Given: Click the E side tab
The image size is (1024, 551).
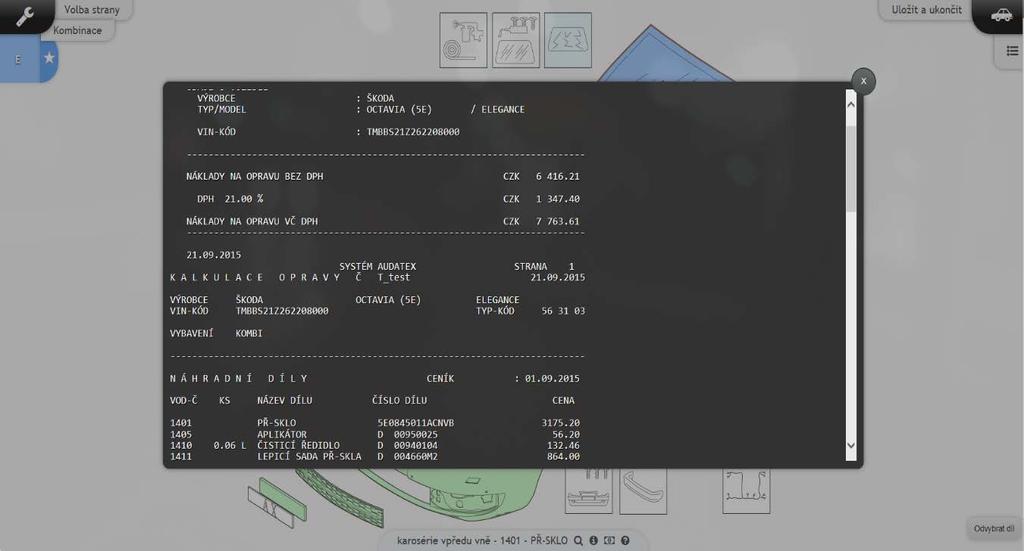Looking at the screenshot, I should (x=18, y=59).
